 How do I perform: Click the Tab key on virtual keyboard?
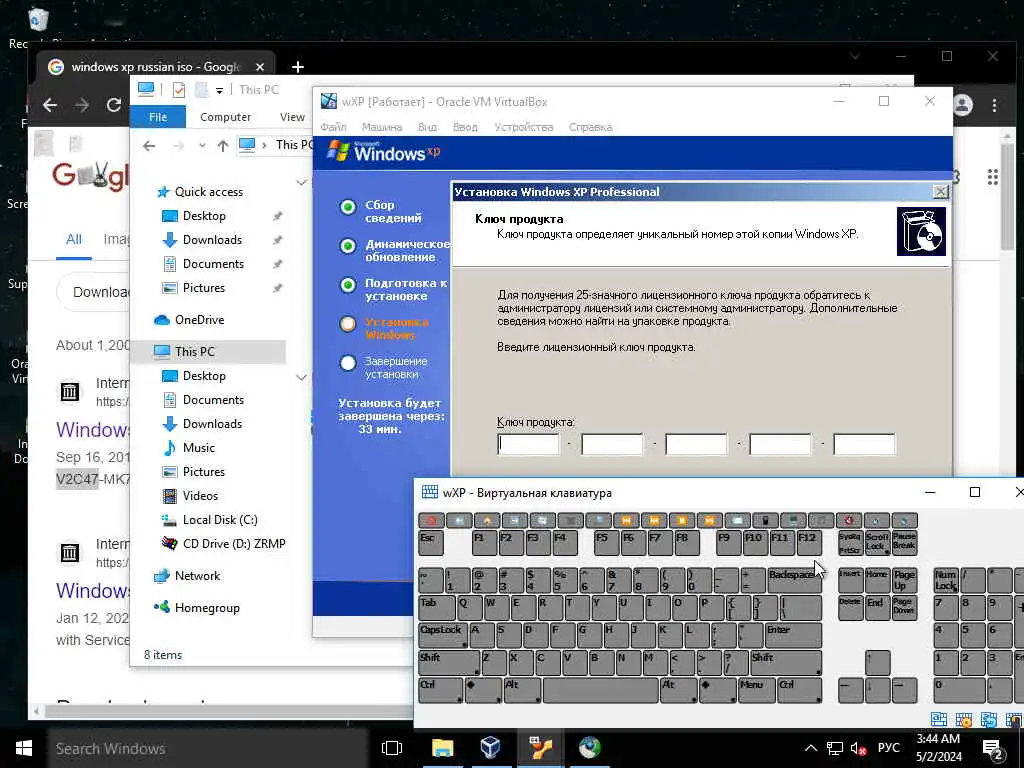tap(437, 607)
